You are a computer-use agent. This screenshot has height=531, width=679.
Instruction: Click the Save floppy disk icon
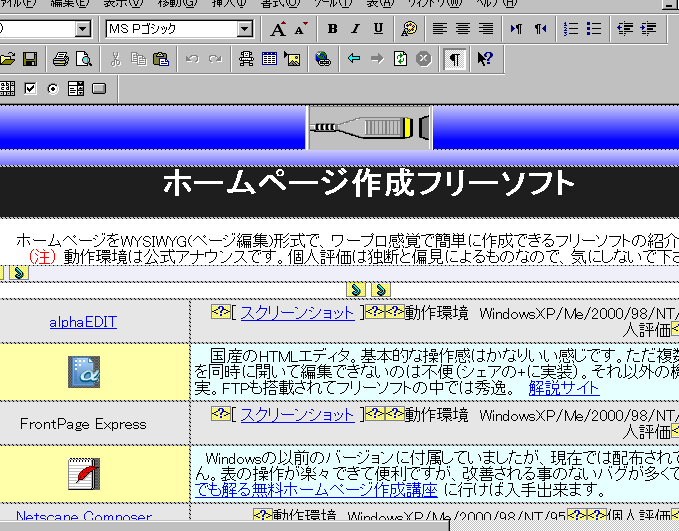[29, 59]
